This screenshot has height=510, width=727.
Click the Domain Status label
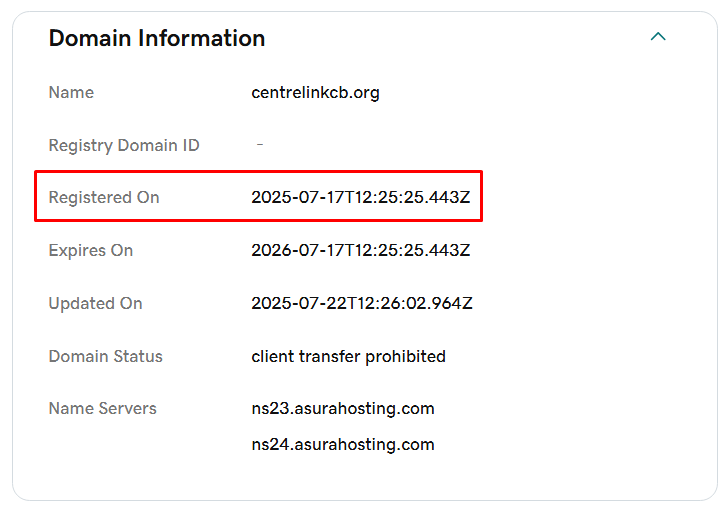[x=106, y=357]
